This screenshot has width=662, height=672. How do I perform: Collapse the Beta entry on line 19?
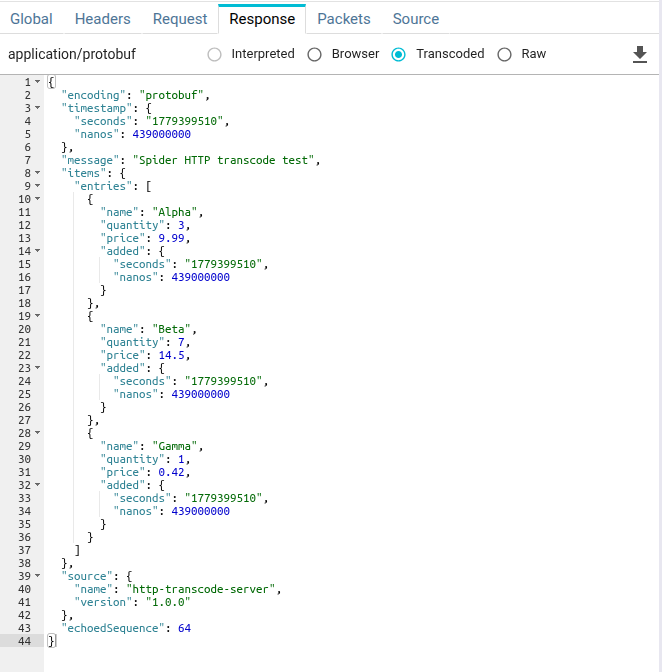(x=38, y=315)
